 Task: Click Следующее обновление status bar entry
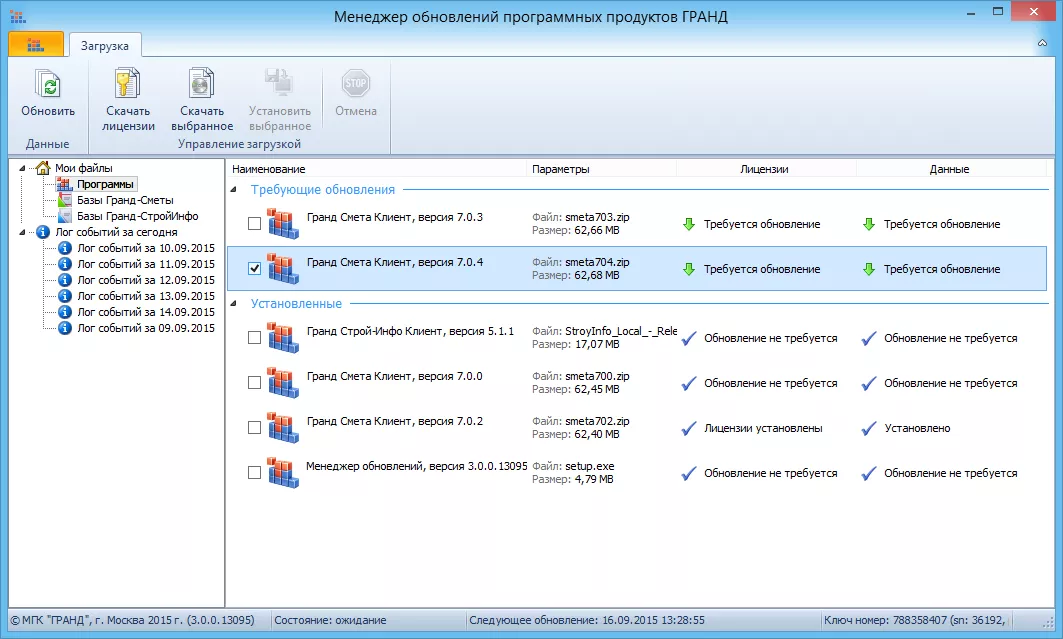tap(586, 620)
